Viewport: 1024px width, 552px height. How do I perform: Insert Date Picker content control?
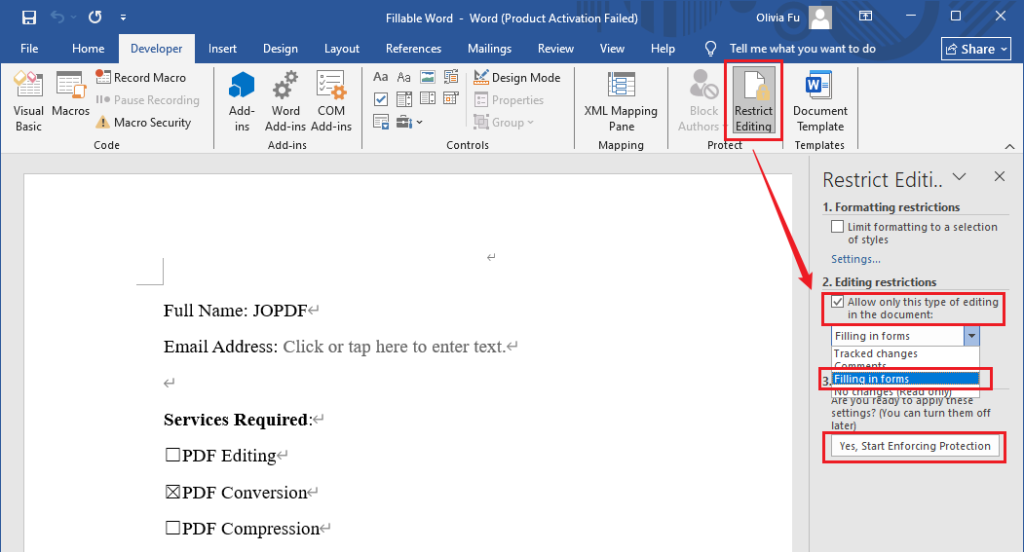451,99
